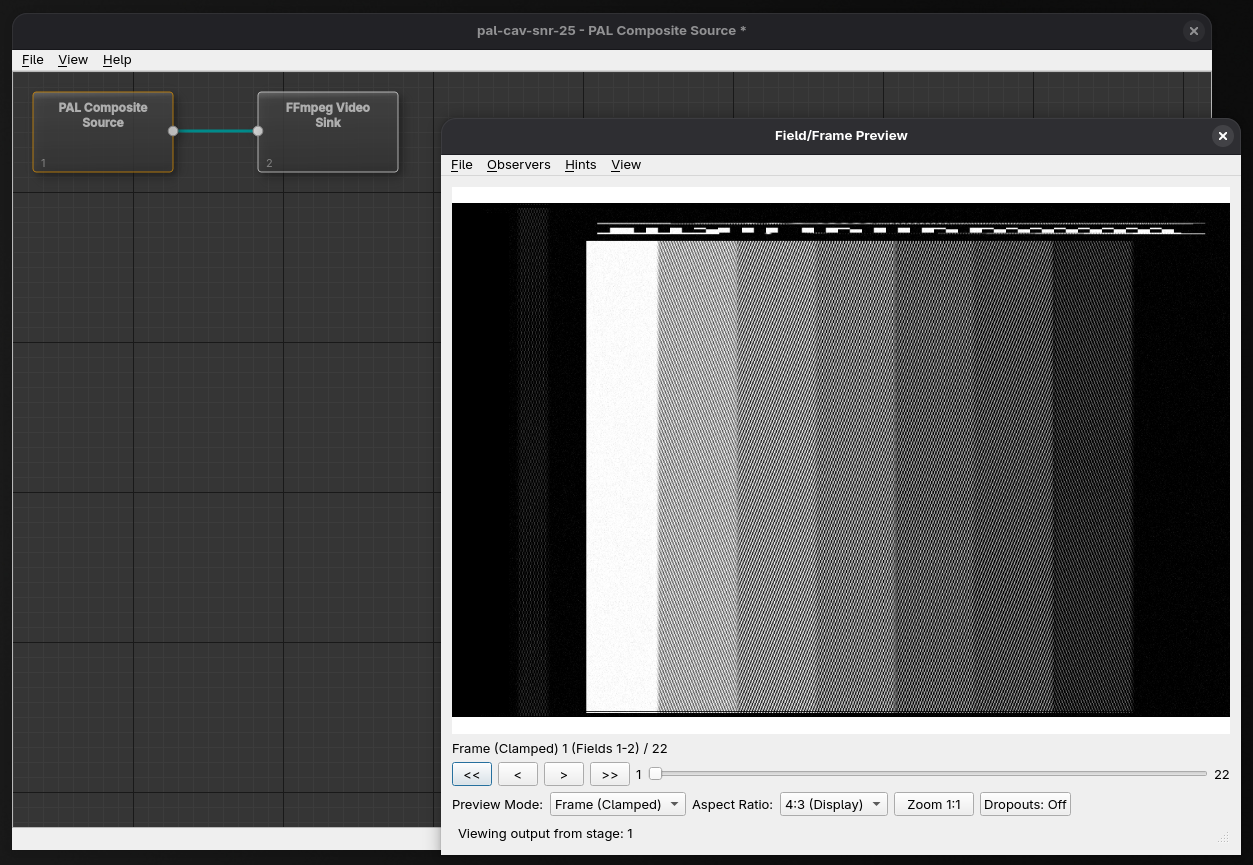Open the Hints menu in preview window
The width and height of the screenshot is (1253, 865).
[580, 165]
